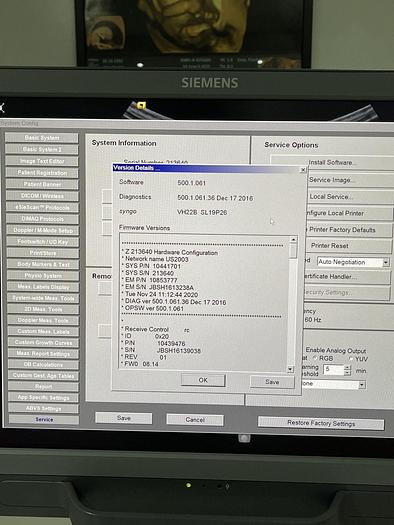Open Report settings page
394x525 pixels.
pos(44,386)
